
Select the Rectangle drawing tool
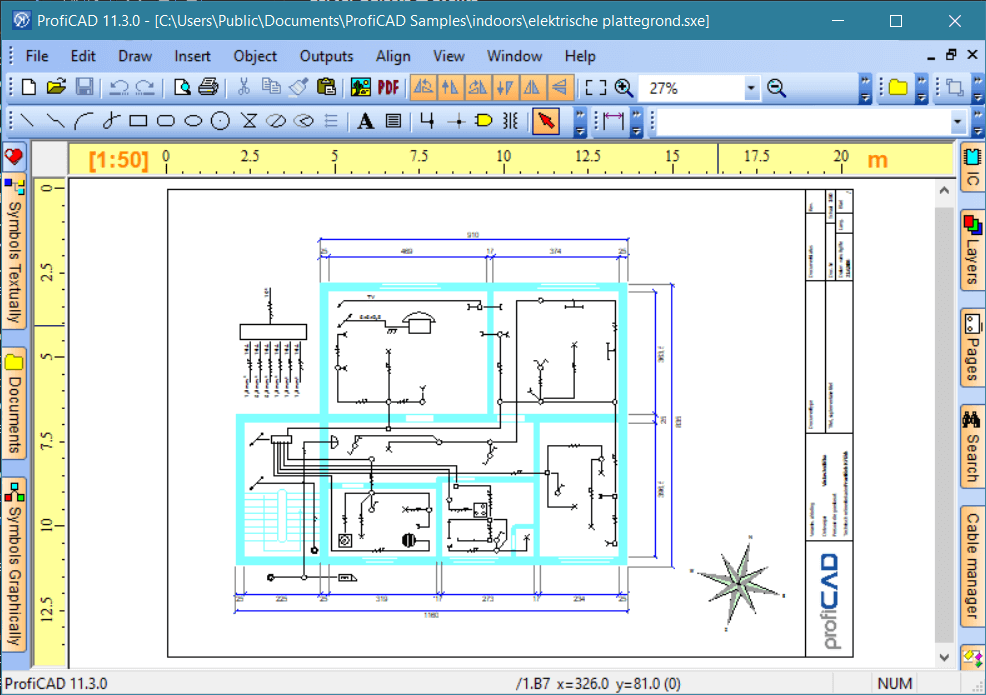click(x=138, y=121)
